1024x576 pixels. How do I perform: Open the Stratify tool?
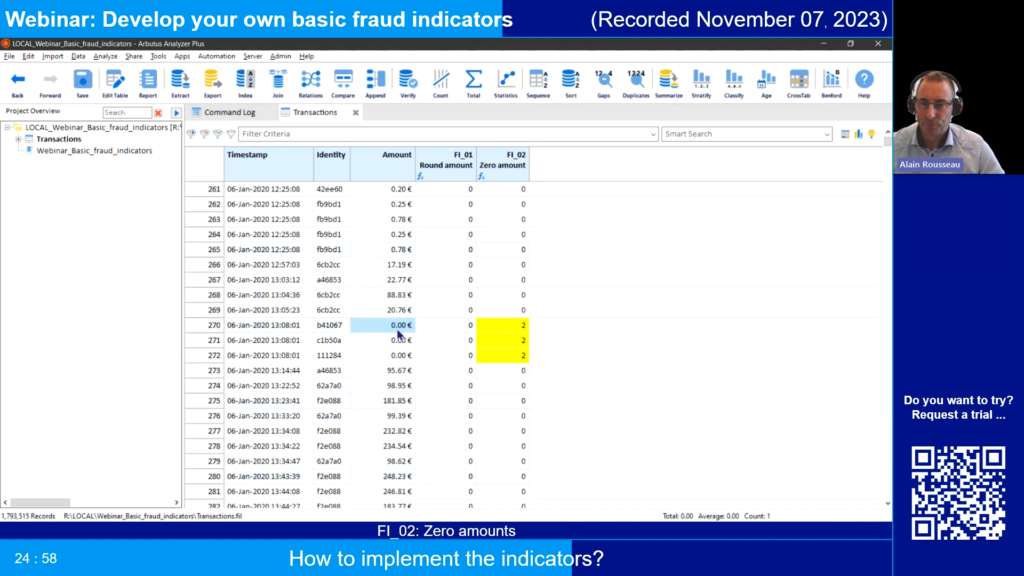point(701,84)
